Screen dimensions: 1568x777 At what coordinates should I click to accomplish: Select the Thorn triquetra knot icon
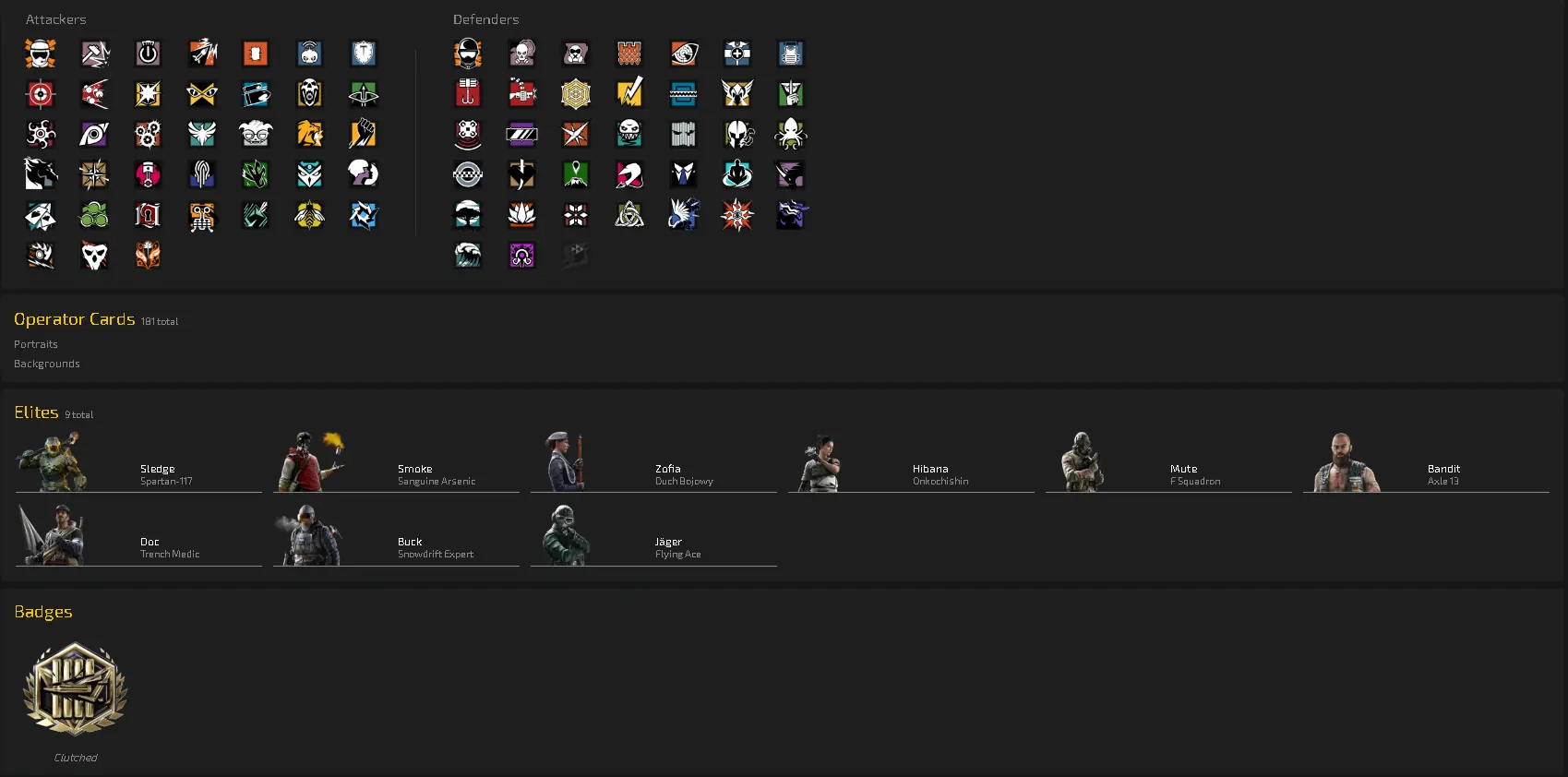629,215
